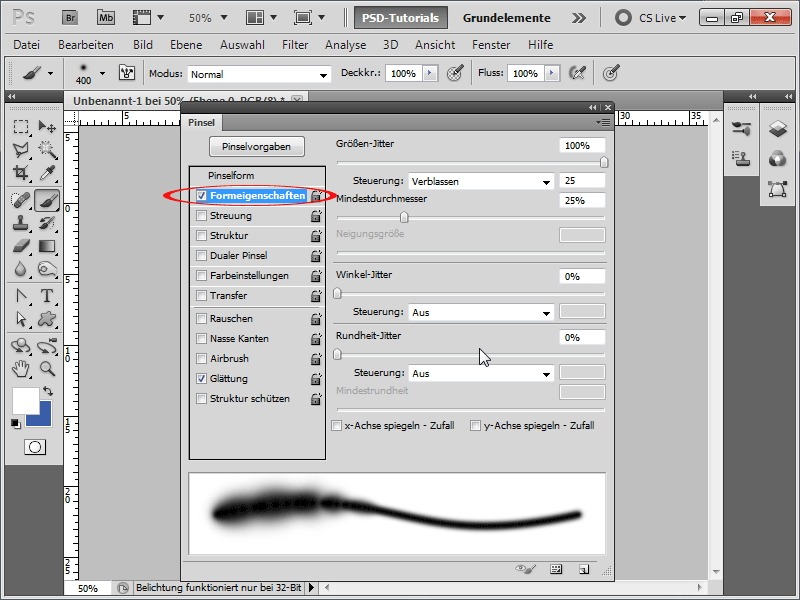This screenshot has height=600, width=800.
Task: Enable the Transfer checkbox
Action: click(x=202, y=295)
